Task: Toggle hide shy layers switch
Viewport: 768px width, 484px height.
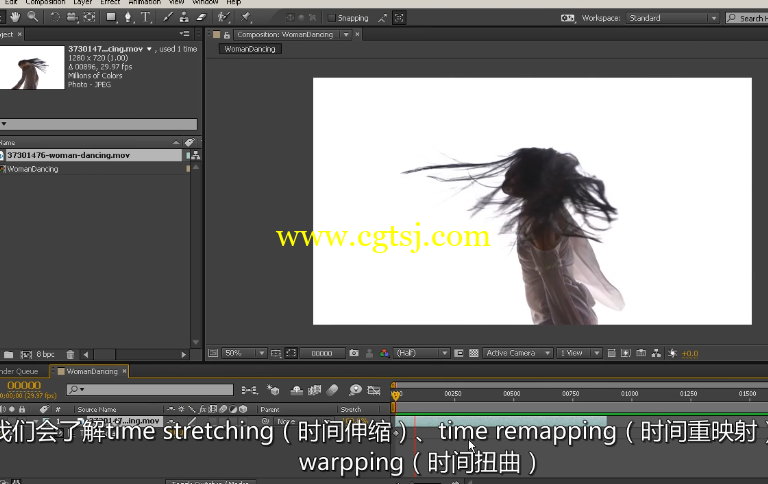Action: (x=297, y=390)
